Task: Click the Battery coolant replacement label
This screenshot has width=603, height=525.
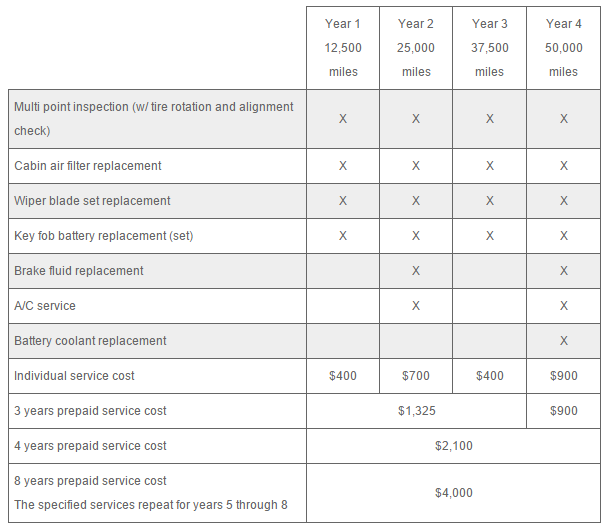Action: click(90, 341)
